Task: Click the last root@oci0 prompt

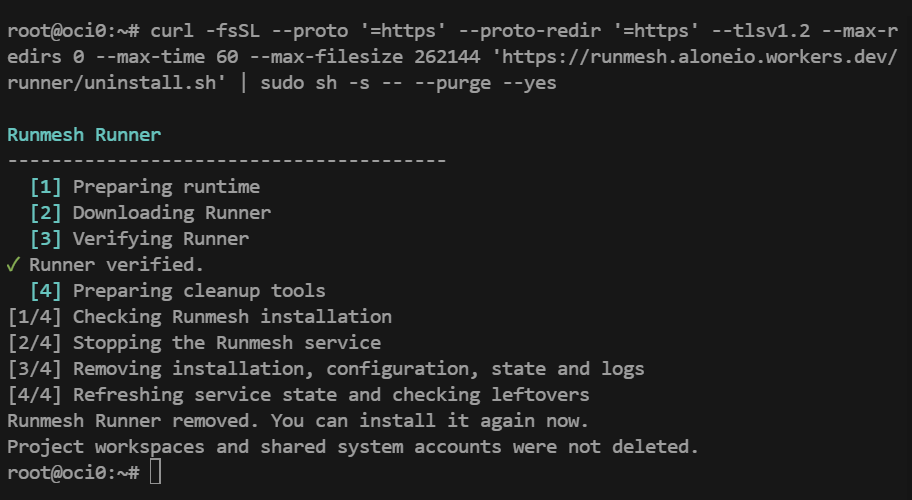Action: tap(73, 473)
